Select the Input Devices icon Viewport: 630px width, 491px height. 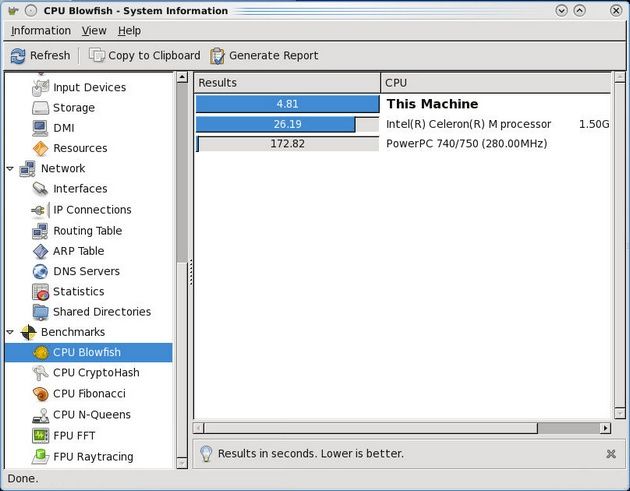tap(40, 88)
